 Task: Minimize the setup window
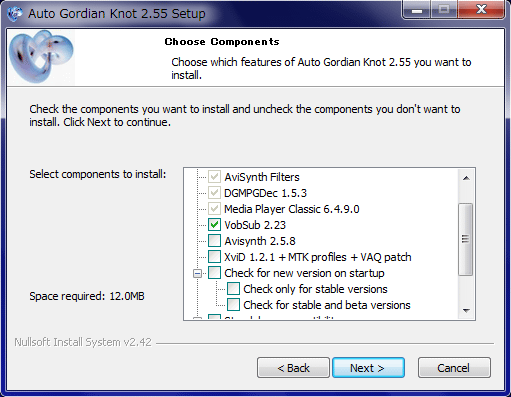pos(417,10)
